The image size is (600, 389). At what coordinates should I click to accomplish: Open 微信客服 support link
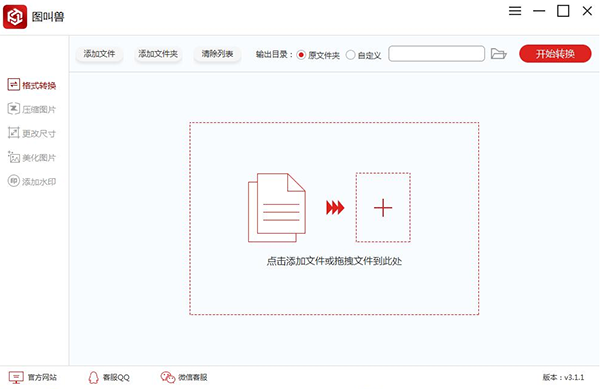184,378
